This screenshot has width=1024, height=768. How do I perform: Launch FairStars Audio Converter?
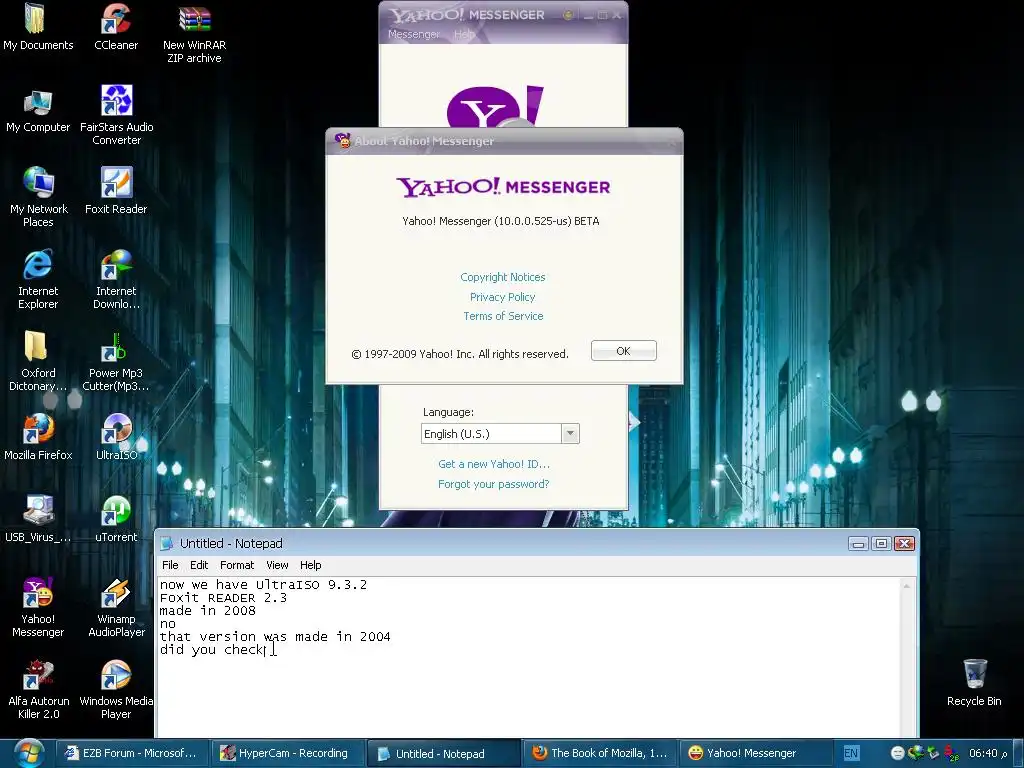(x=116, y=116)
